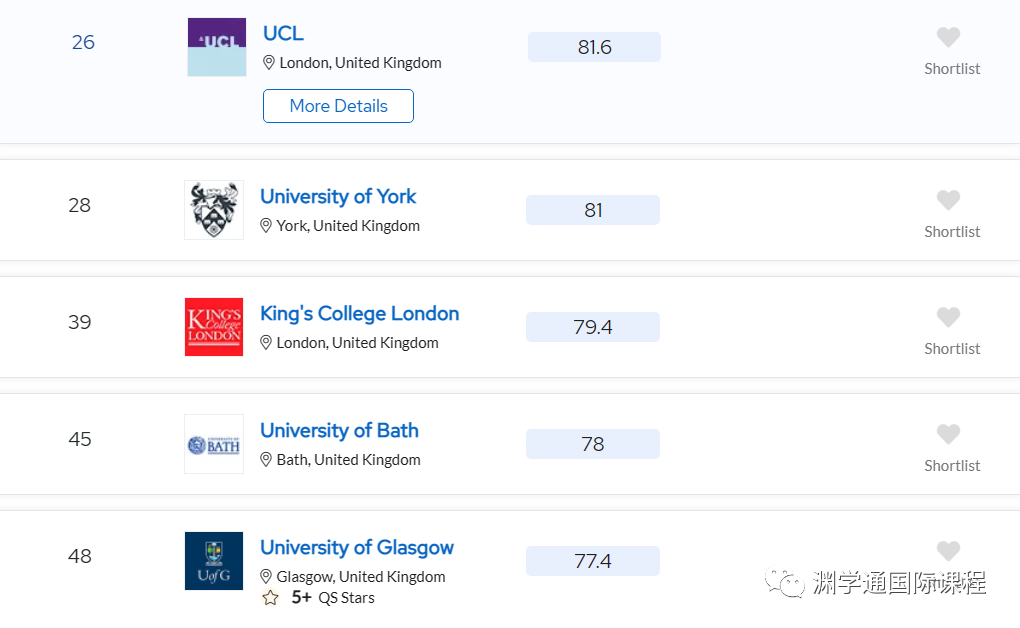1020x628 pixels.
Task: Click the heart icon for University of Bath
Action: [x=948, y=434]
